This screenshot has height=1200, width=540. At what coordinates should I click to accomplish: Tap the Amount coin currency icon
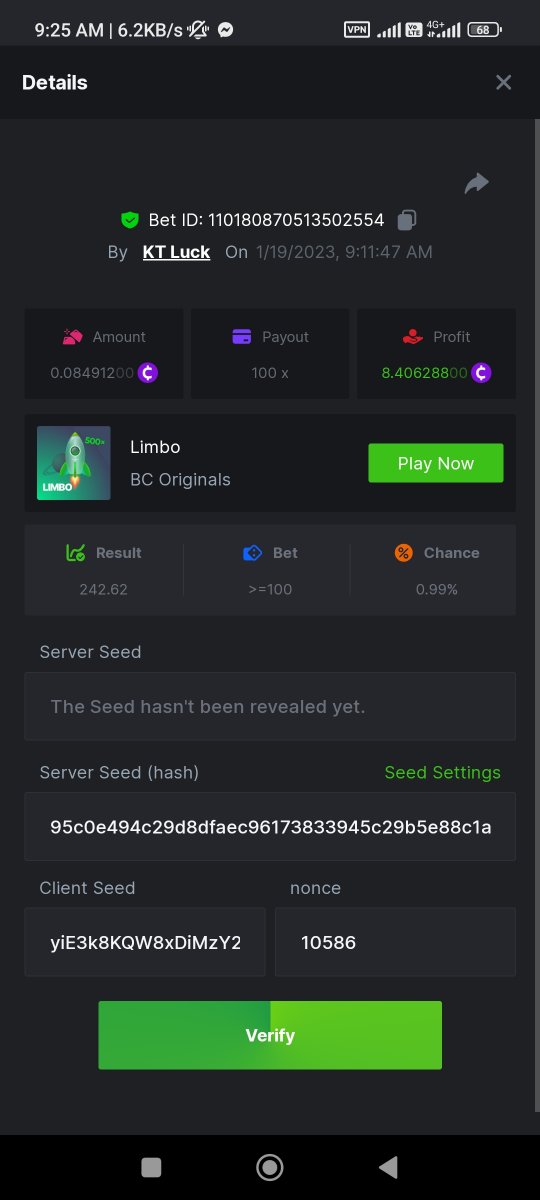[x=147, y=373]
